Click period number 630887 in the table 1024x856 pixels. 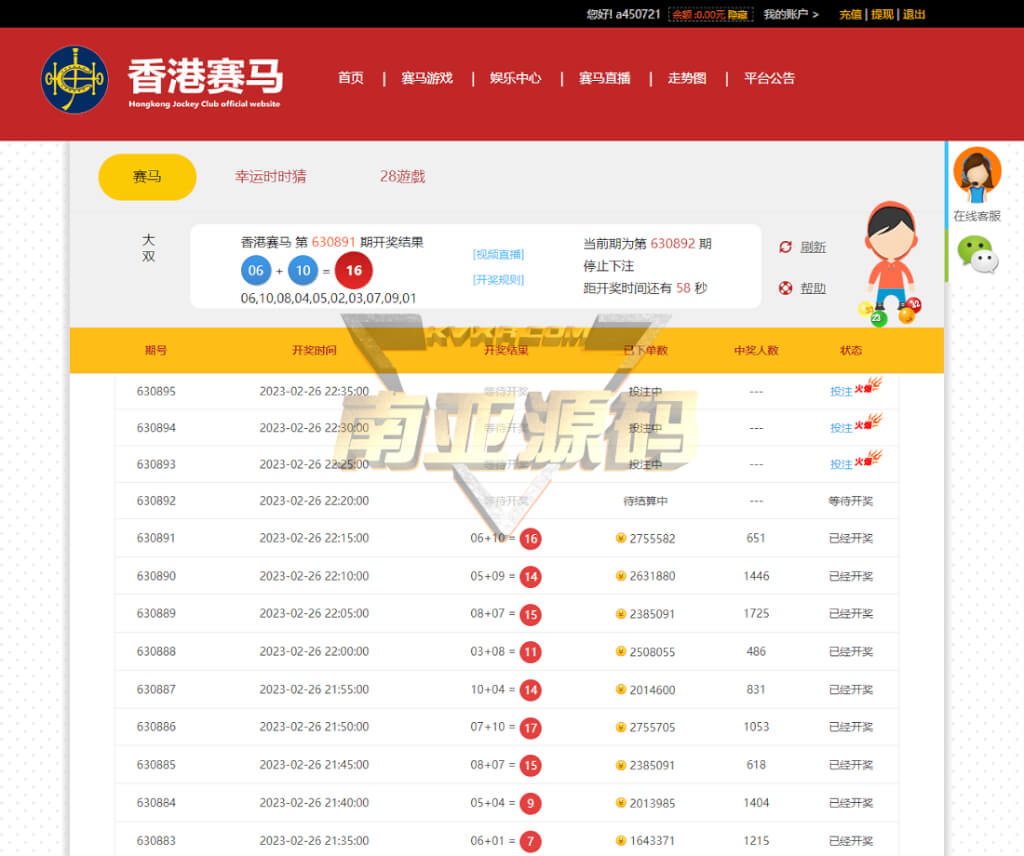click(x=156, y=690)
